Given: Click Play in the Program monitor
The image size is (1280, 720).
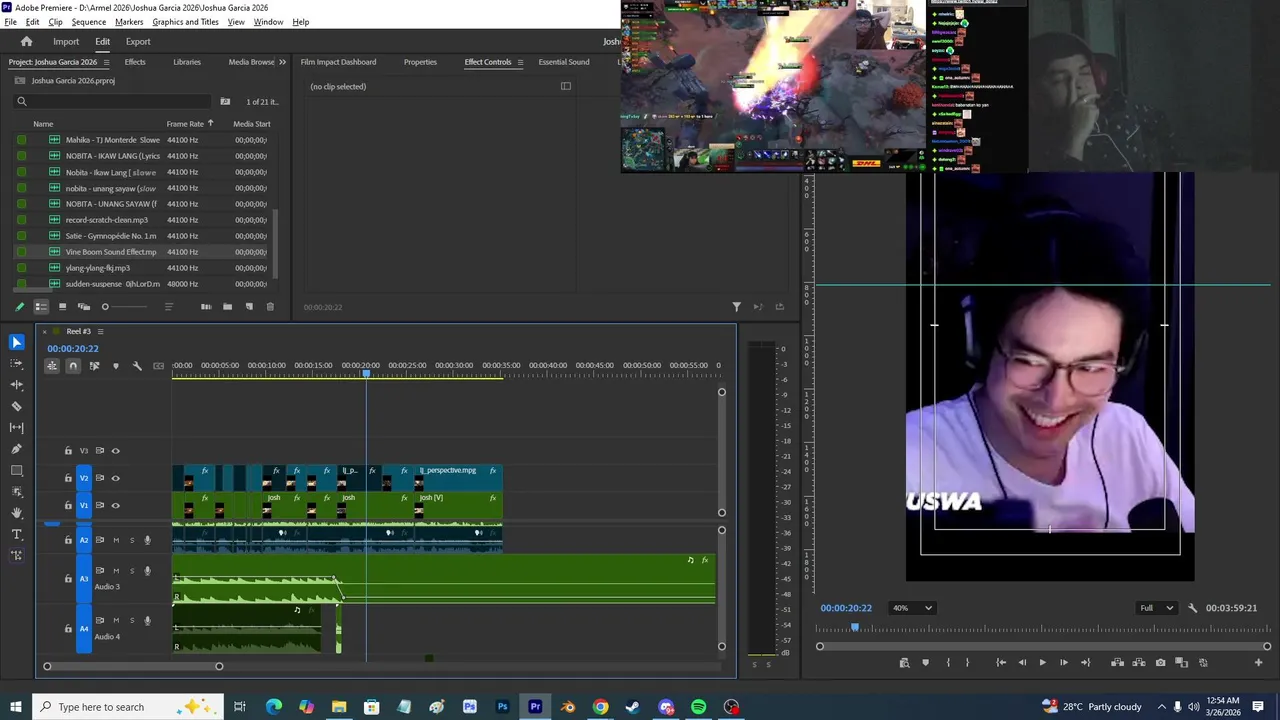Looking at the screenshot, I should [1042, 662].
